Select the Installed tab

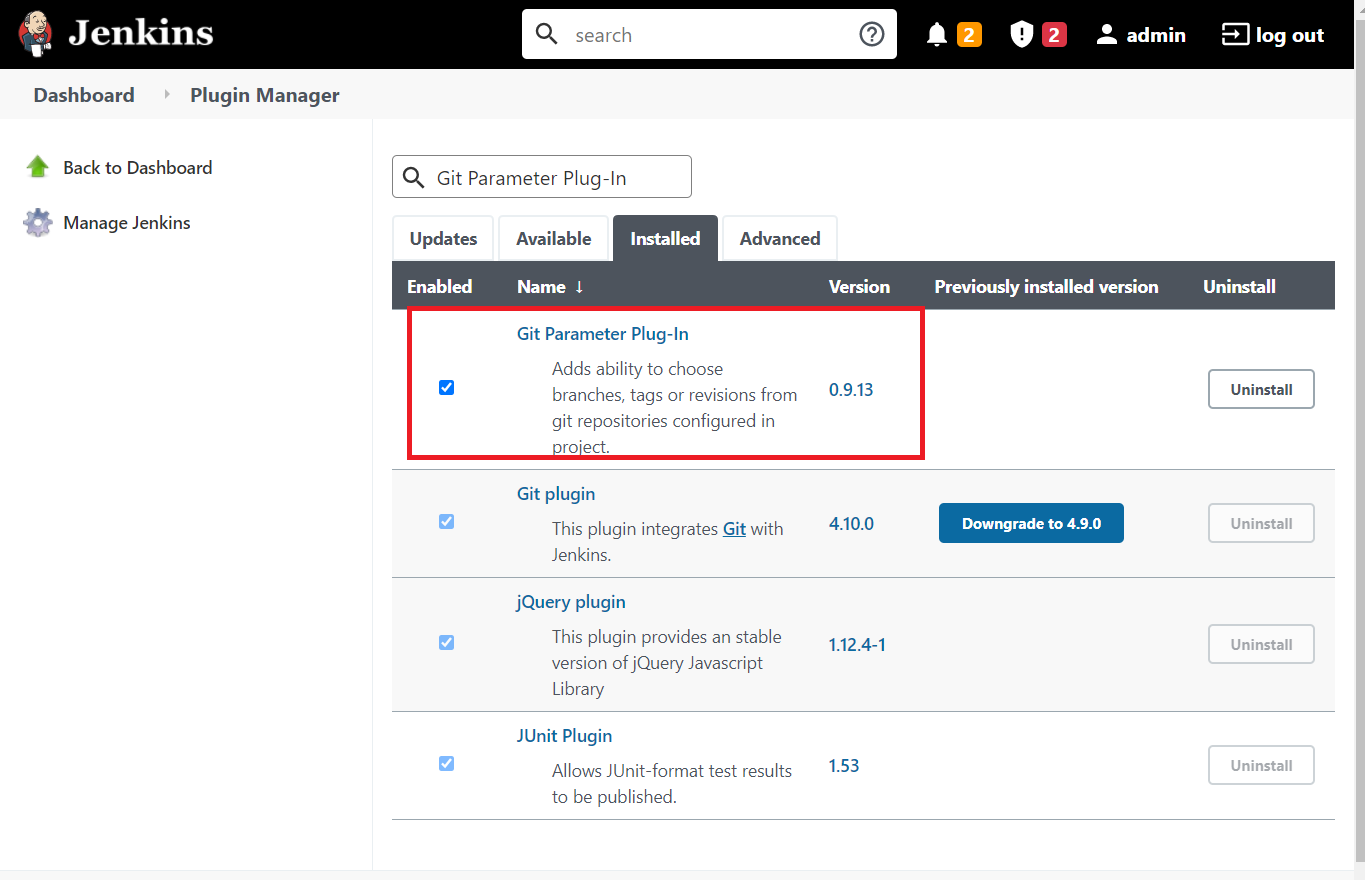665,239
